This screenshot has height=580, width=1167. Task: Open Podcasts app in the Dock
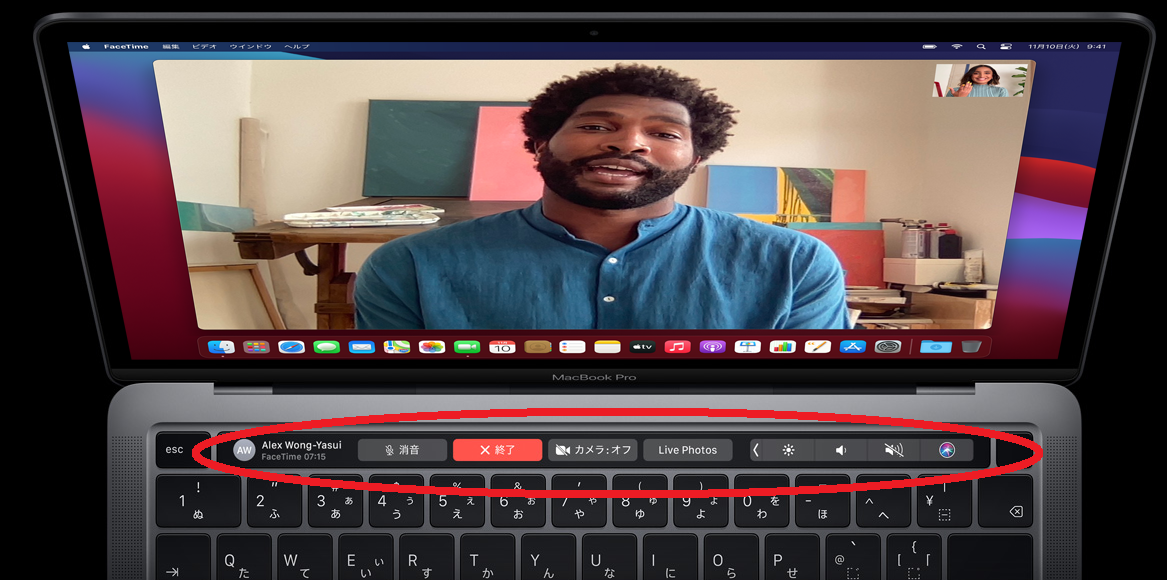[712, 347]
